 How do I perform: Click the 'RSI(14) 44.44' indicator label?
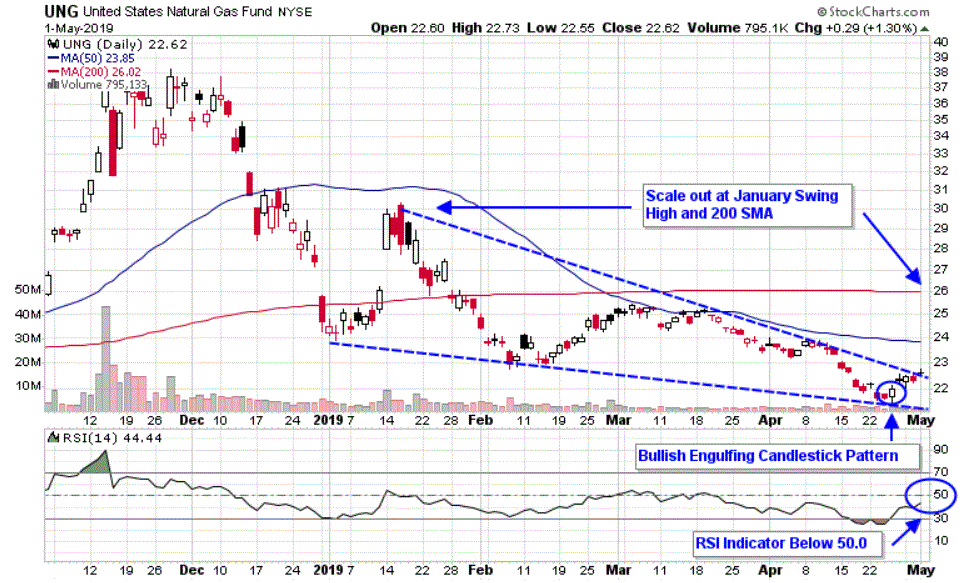[113, 438]
